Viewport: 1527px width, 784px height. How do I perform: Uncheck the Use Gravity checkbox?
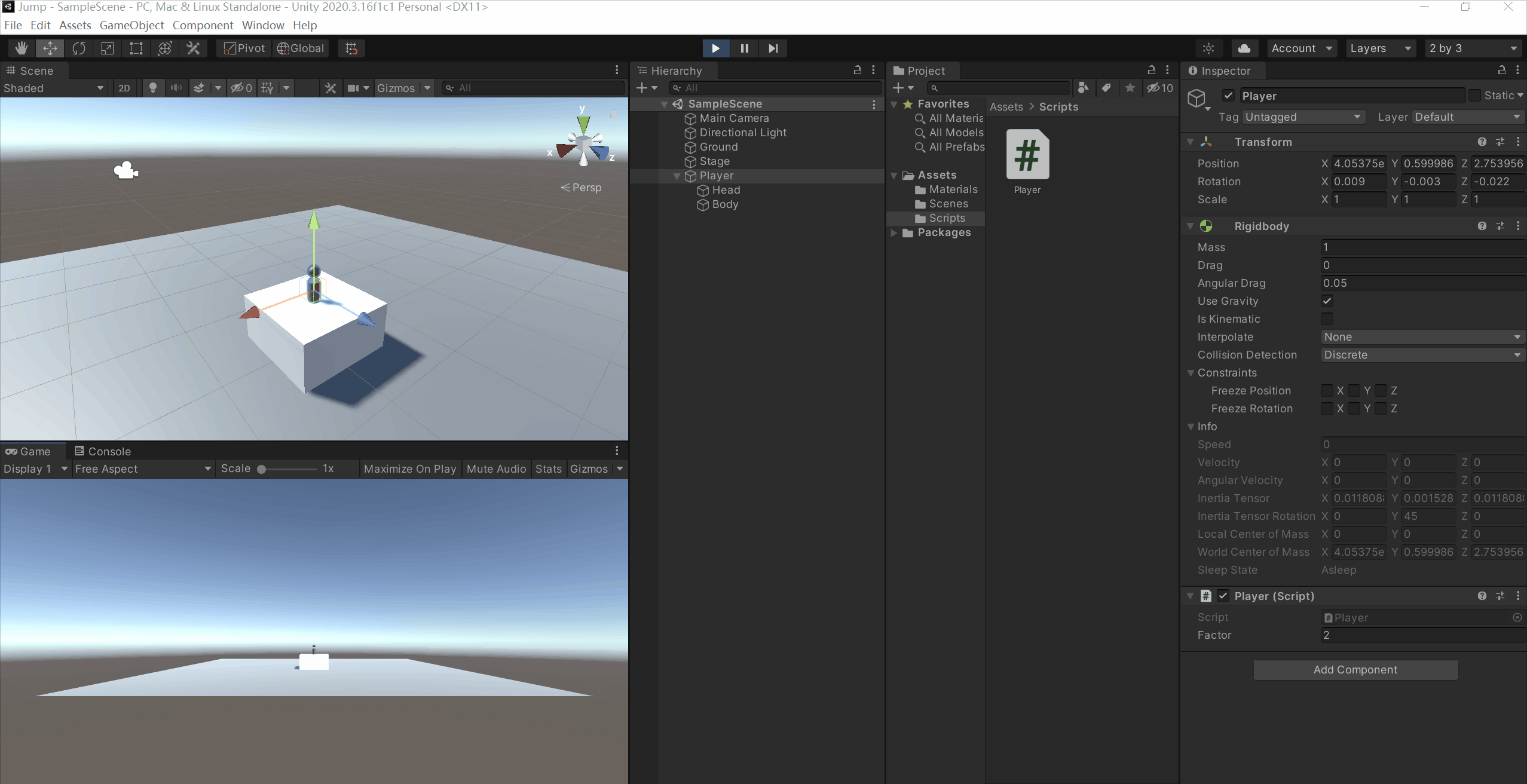1327,301
